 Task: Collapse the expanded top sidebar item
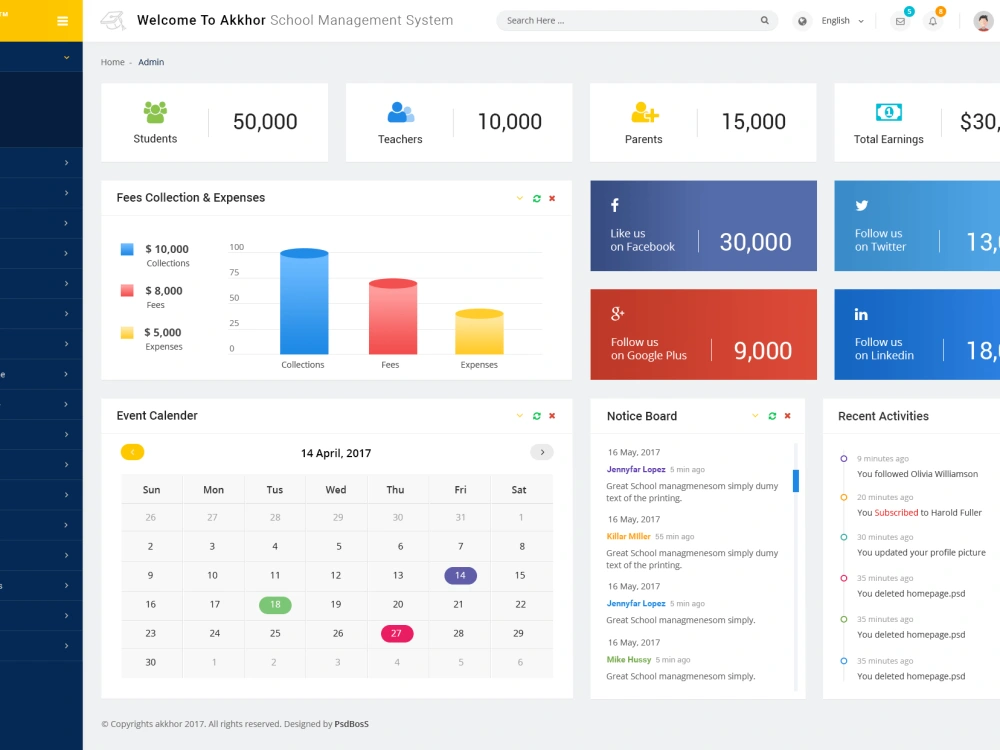[66, 57]
